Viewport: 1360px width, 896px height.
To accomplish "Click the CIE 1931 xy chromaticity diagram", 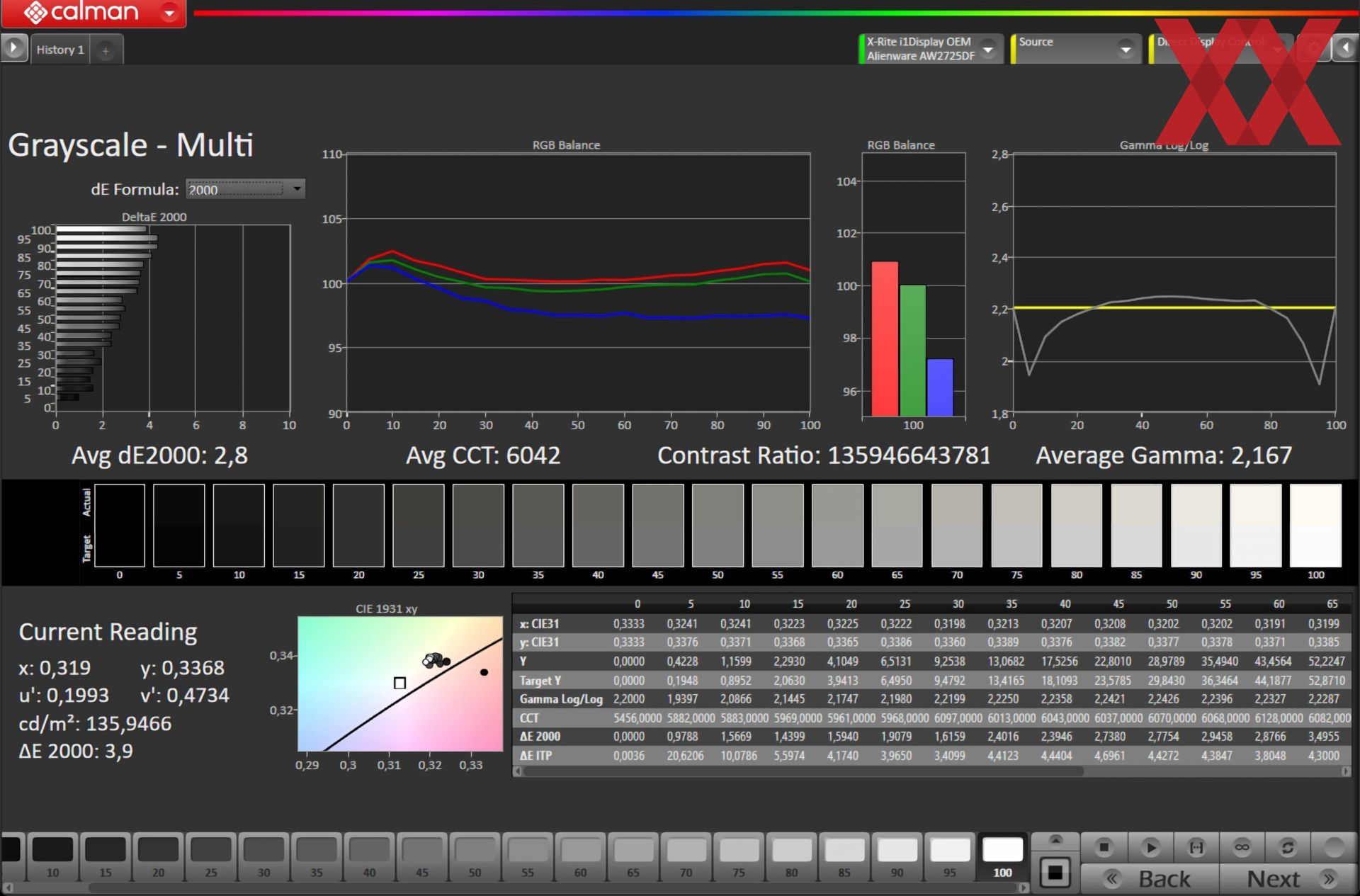I will 400,684.
